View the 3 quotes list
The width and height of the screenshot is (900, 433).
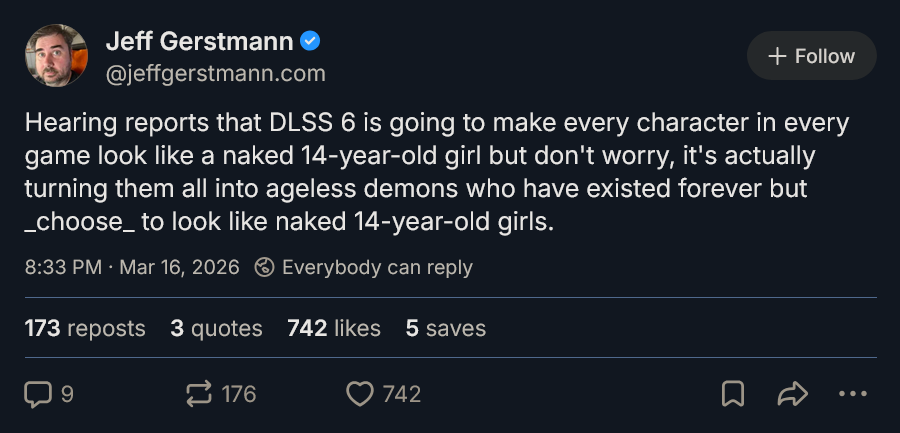click(x=216, y=328)
